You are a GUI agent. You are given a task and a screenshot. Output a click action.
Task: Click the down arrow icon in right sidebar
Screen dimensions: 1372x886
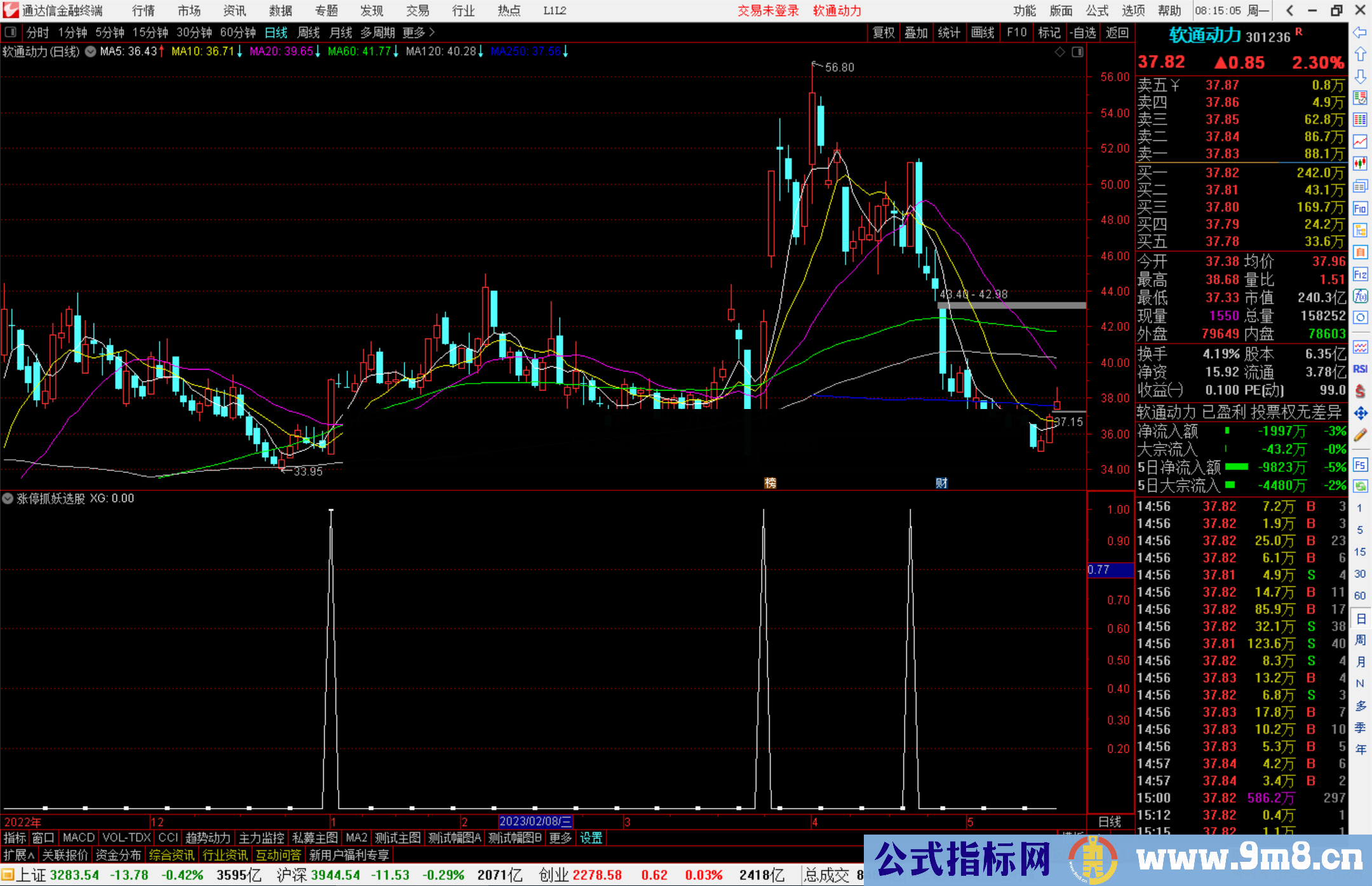(1360, 76)
